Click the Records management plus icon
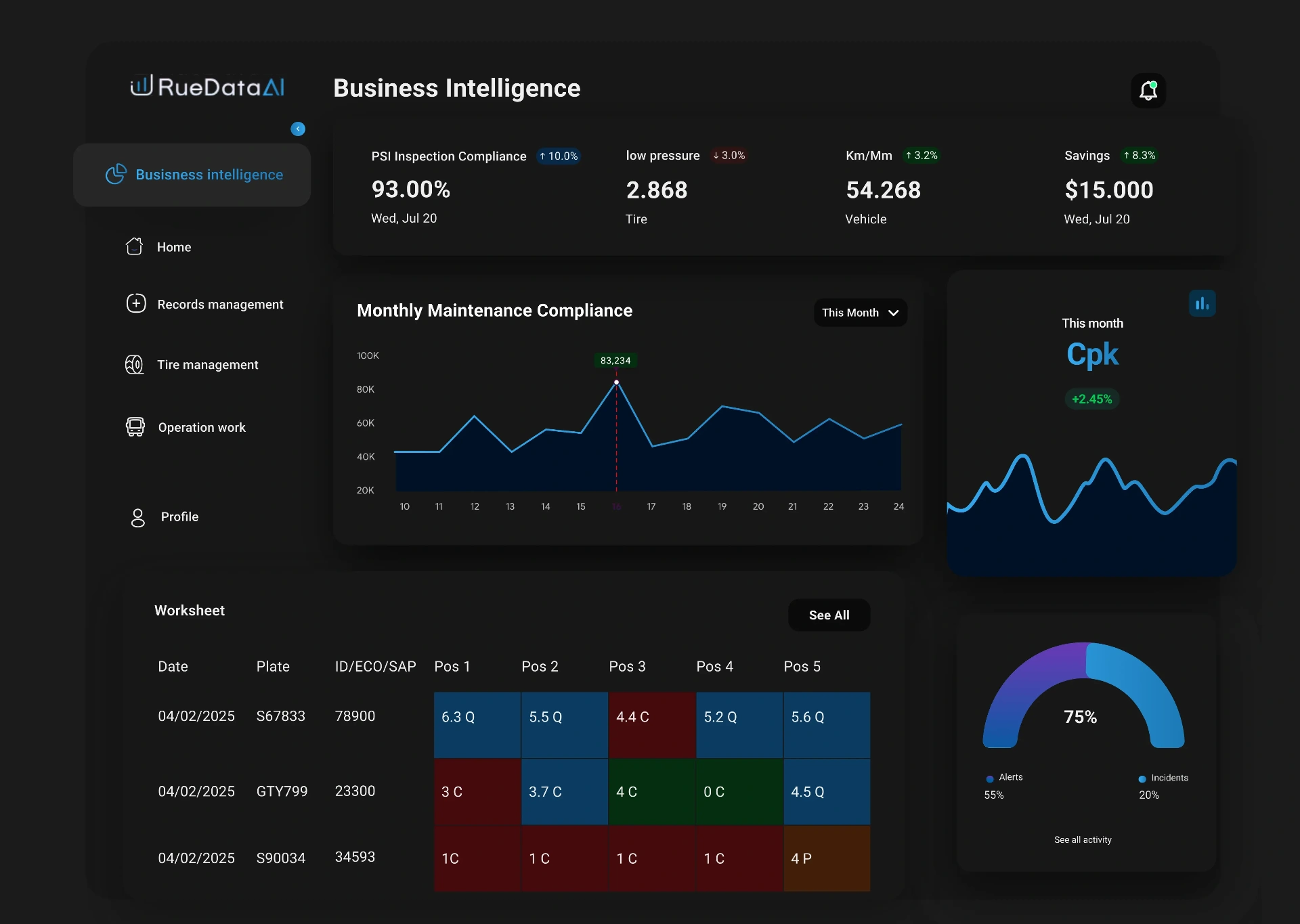This screenshot has height=924, width=1300. pyautogui.click(x=135, y=303)
